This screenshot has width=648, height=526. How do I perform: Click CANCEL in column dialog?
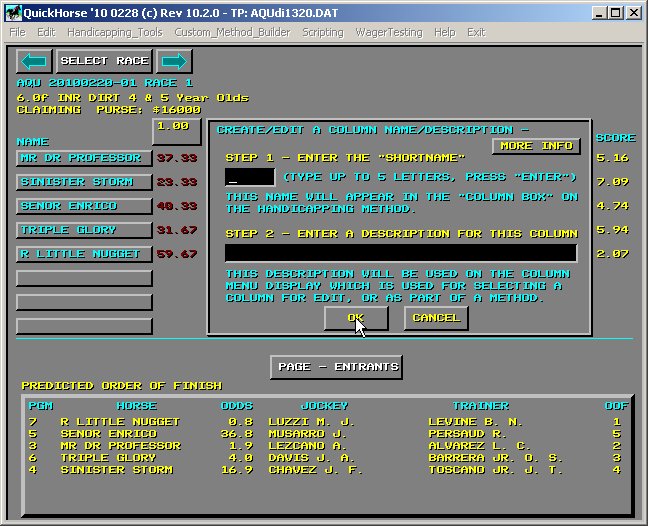point(436,318)
